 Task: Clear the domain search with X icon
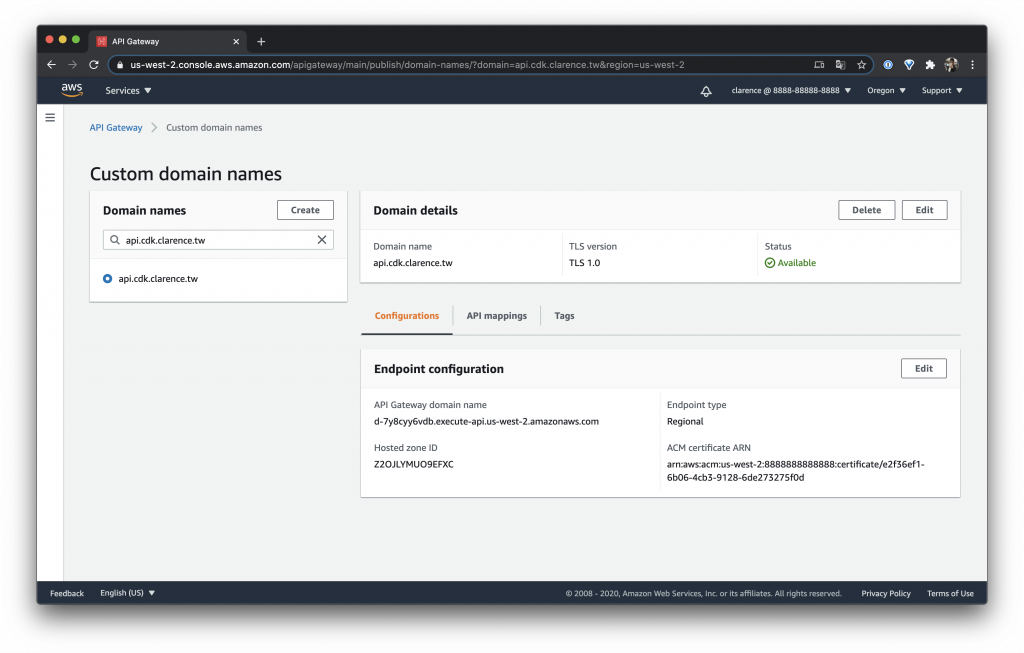322,240
